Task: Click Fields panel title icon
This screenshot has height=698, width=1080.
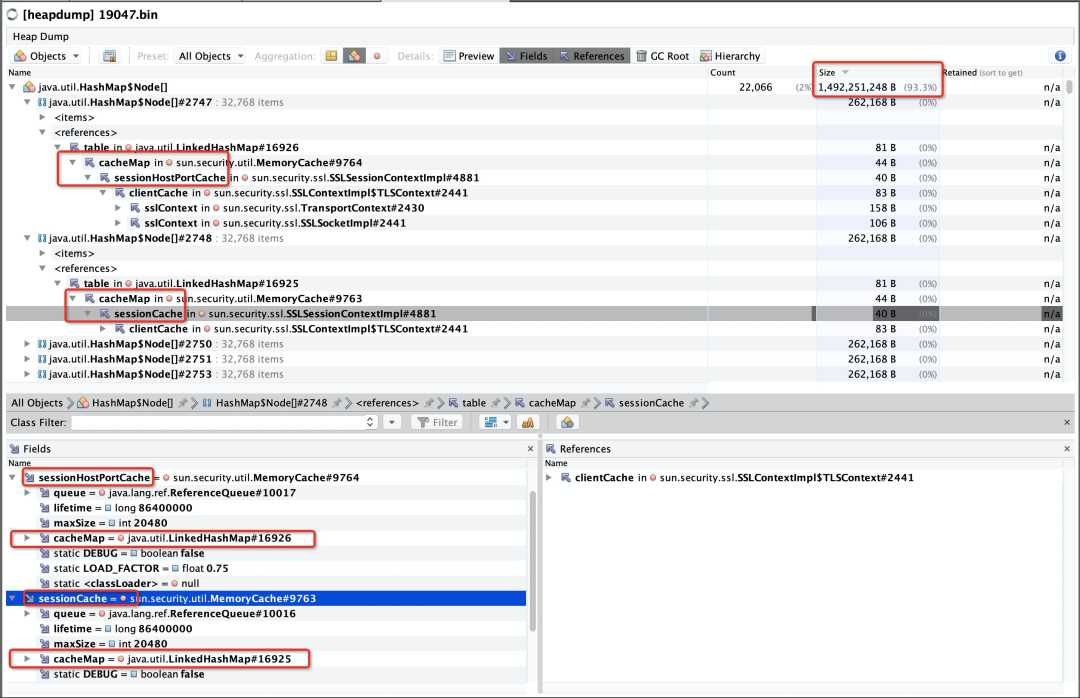Action: click(14, 449)
